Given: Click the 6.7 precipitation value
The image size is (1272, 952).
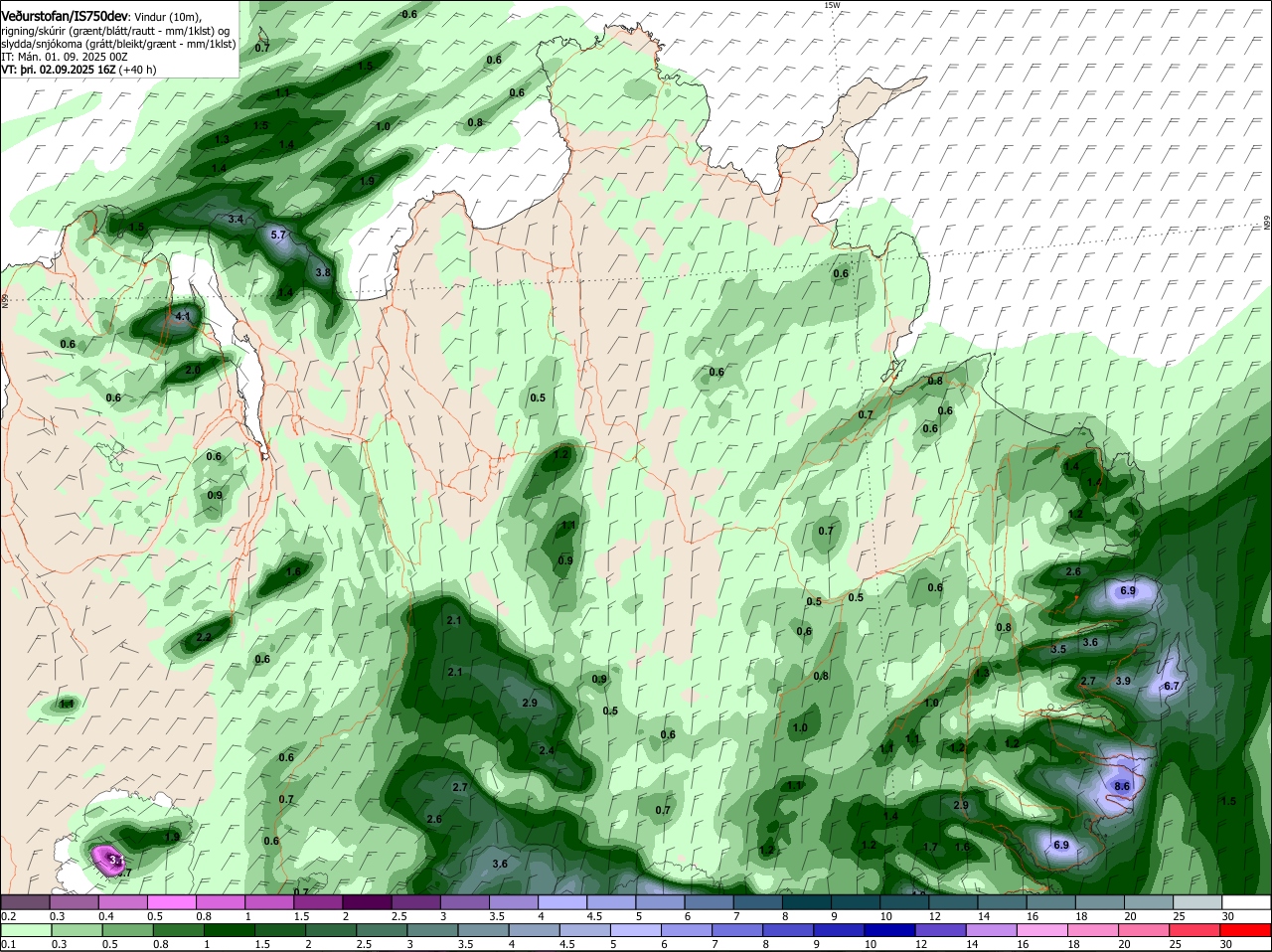Looking at the screenshot, I should pyautogui.click(x=1171, y=686).
